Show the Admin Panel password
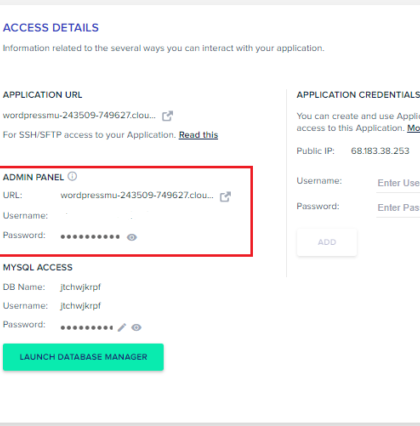420x426 pixels. [x=132, y=237]
